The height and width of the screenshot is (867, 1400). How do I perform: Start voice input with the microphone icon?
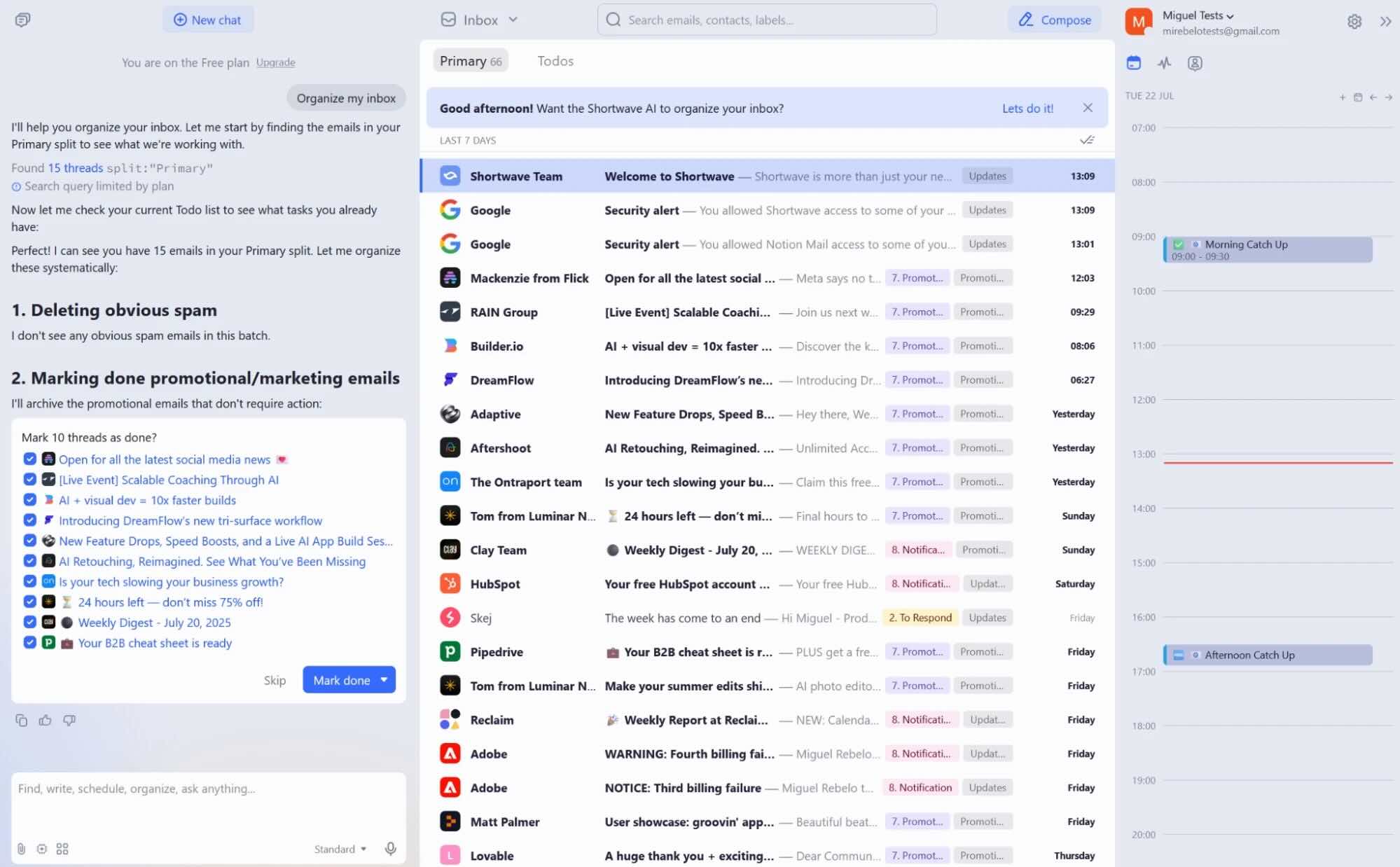(x=390, y=848)
